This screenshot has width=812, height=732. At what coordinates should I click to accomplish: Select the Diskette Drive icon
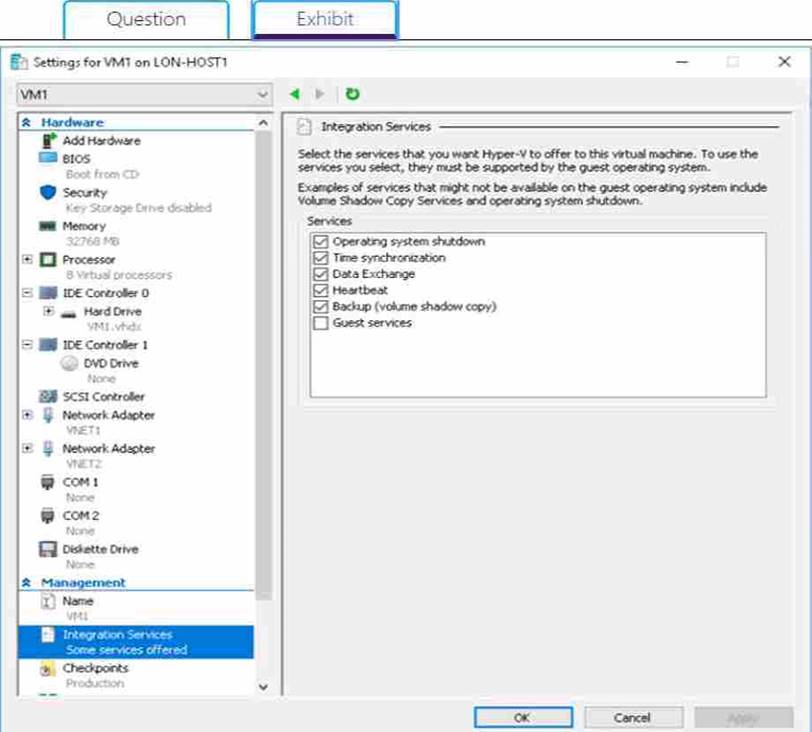(47, 549)
